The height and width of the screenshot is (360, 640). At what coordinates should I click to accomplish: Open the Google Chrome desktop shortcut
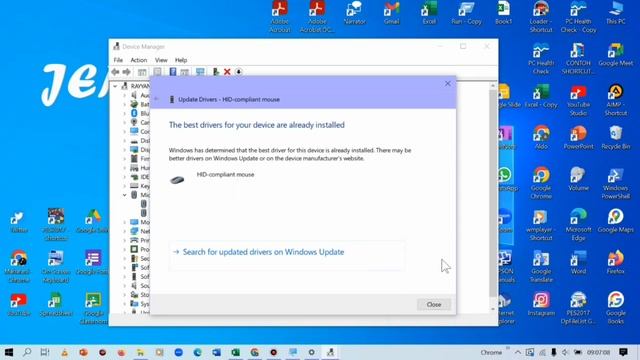[541, 183]
